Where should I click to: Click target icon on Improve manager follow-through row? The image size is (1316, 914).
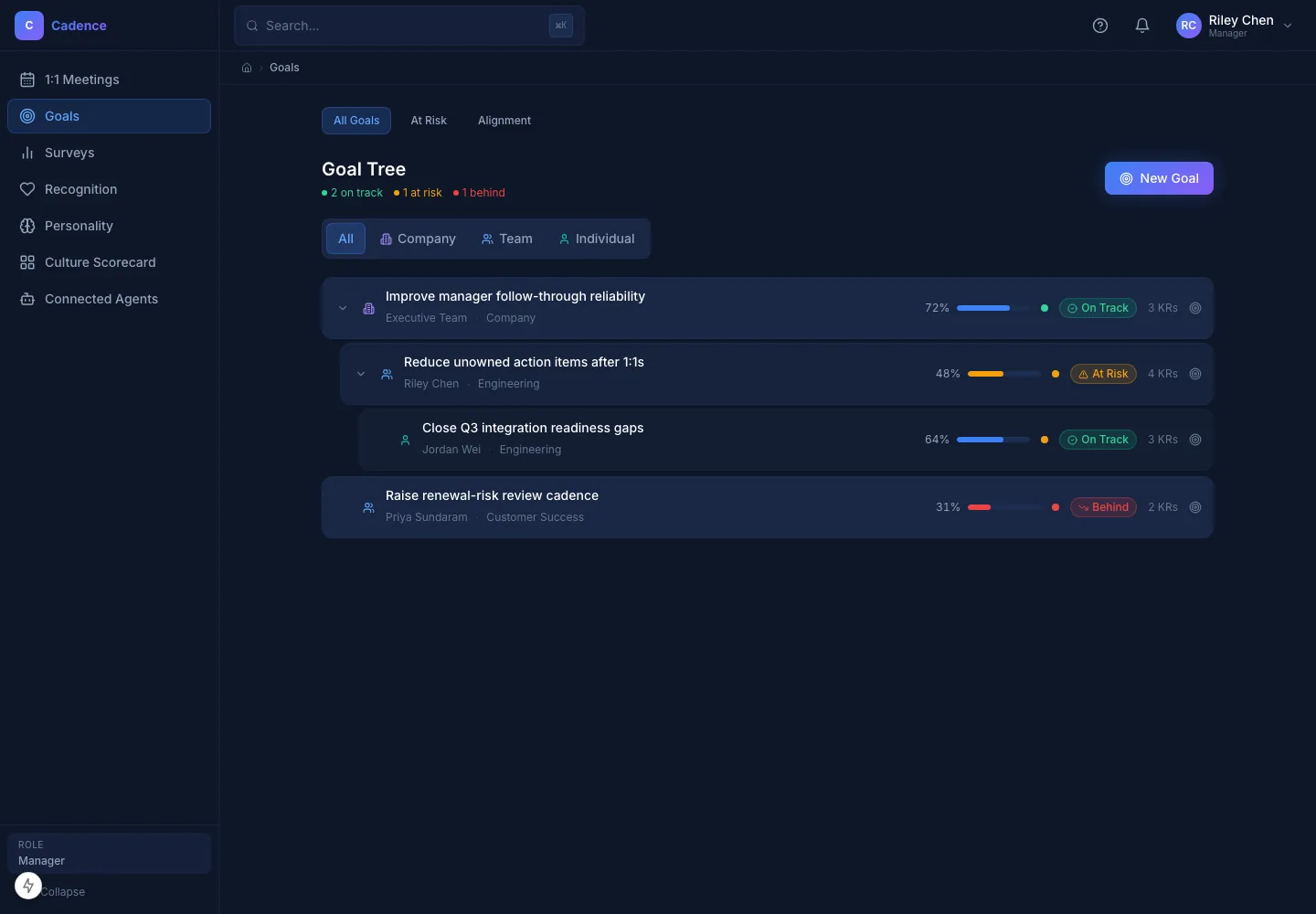tap(1195, 308)
